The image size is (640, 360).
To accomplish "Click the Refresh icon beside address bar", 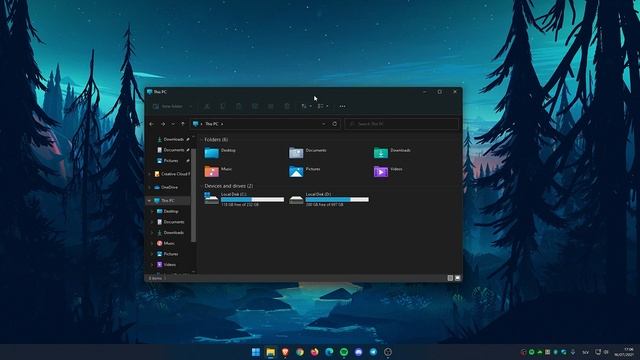I will coord(335,124).
